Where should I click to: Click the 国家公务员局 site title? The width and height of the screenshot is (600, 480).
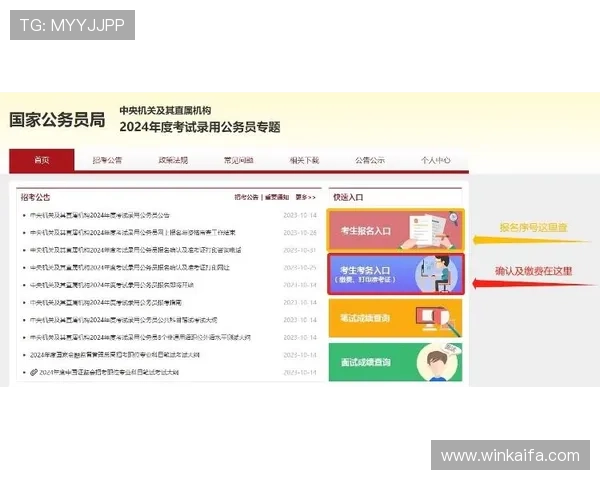point(57,120)
